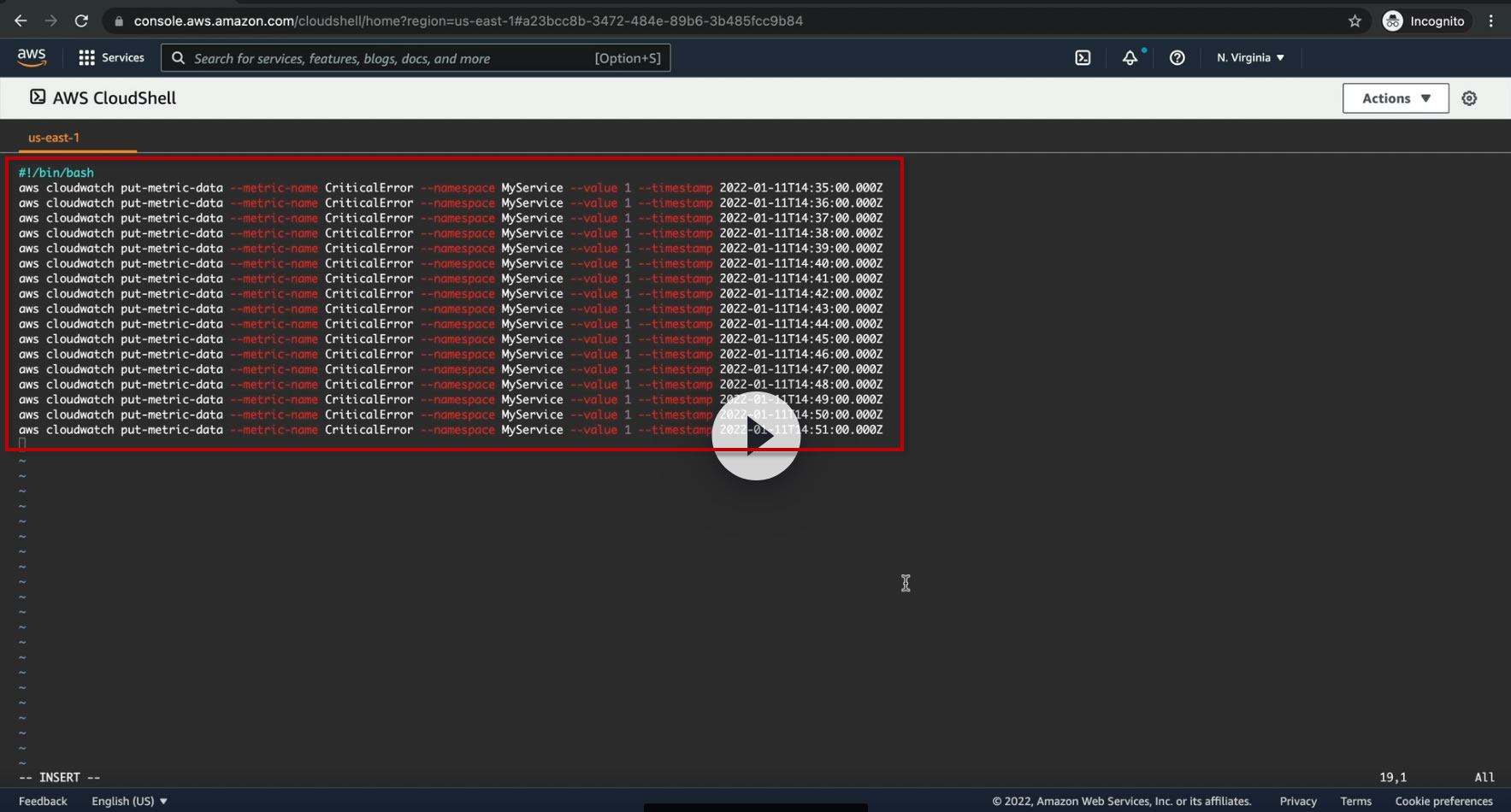Reload the page with the refresh icon

pyautogui.click(x=81, y=21)
